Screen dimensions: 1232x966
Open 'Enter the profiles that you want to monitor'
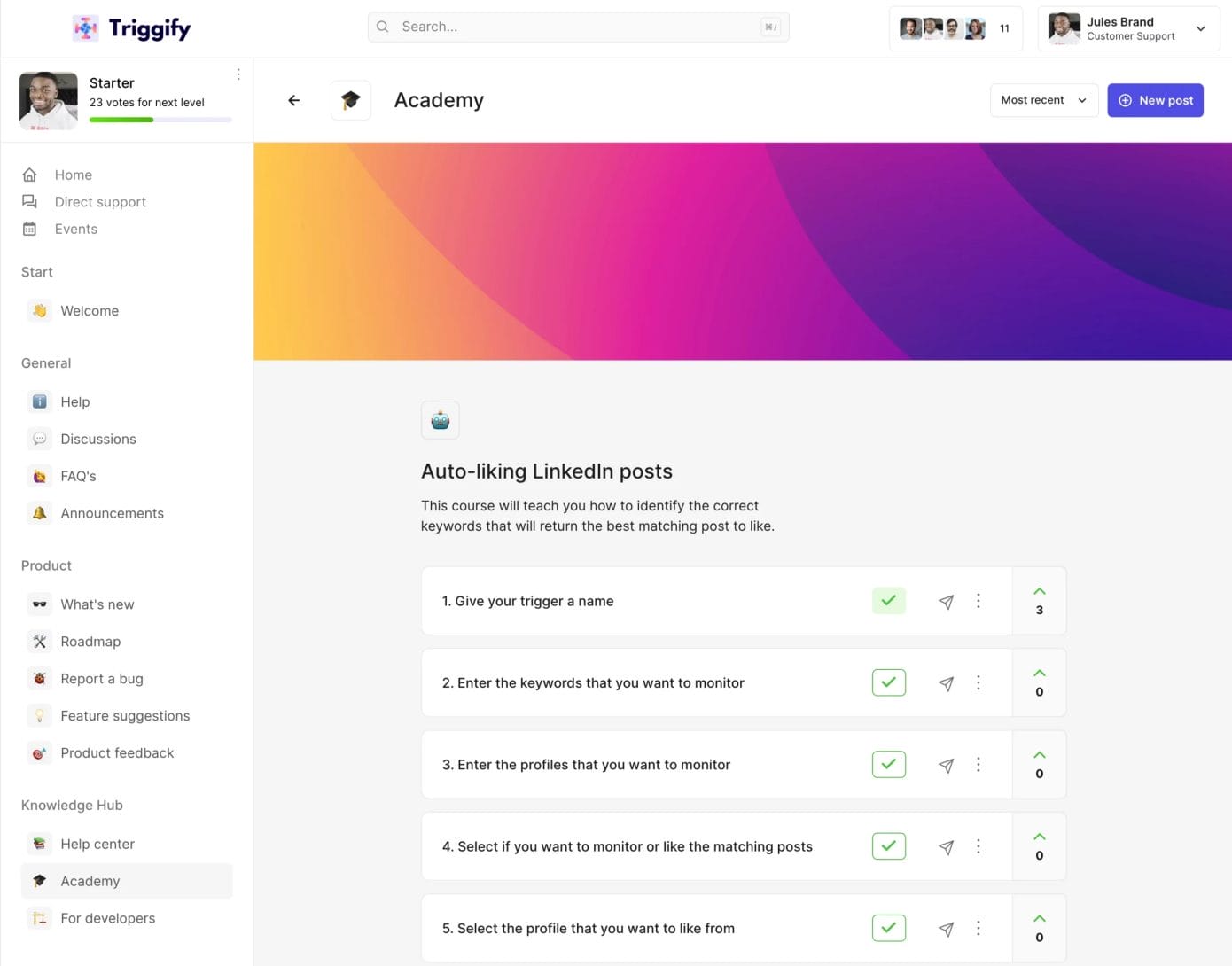coord(586,765)
